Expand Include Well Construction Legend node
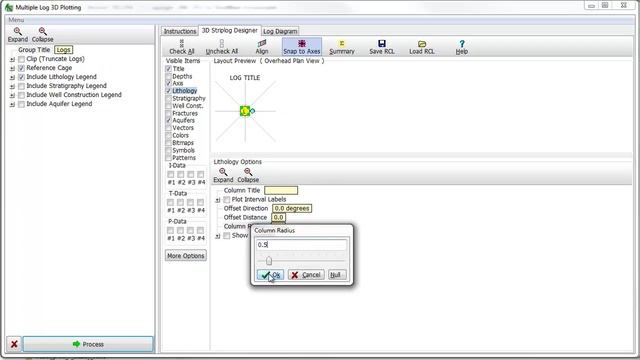640x360 pixels. [x=12, y=95]
